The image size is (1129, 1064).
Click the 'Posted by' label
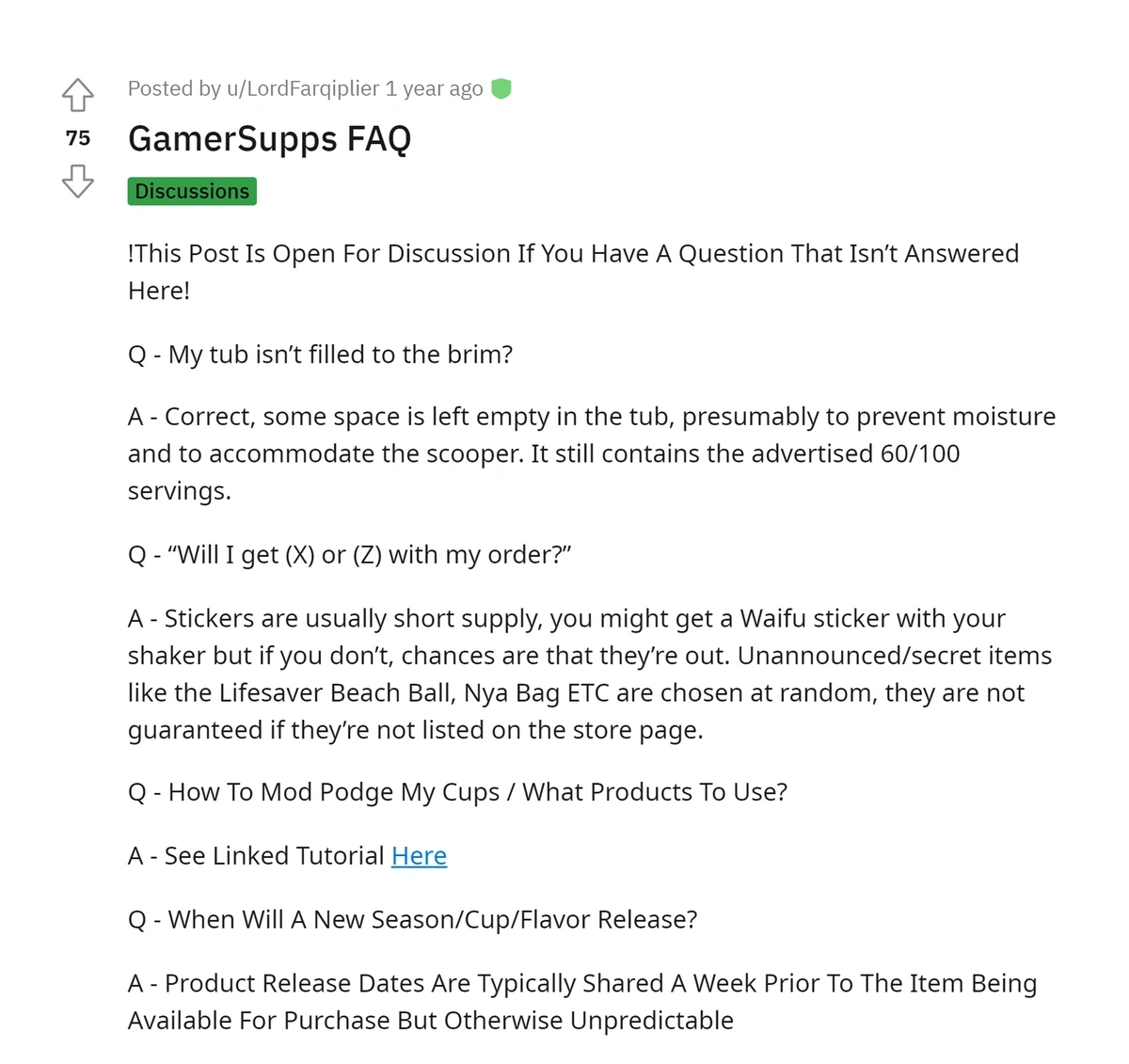click(x=174, y=88)
